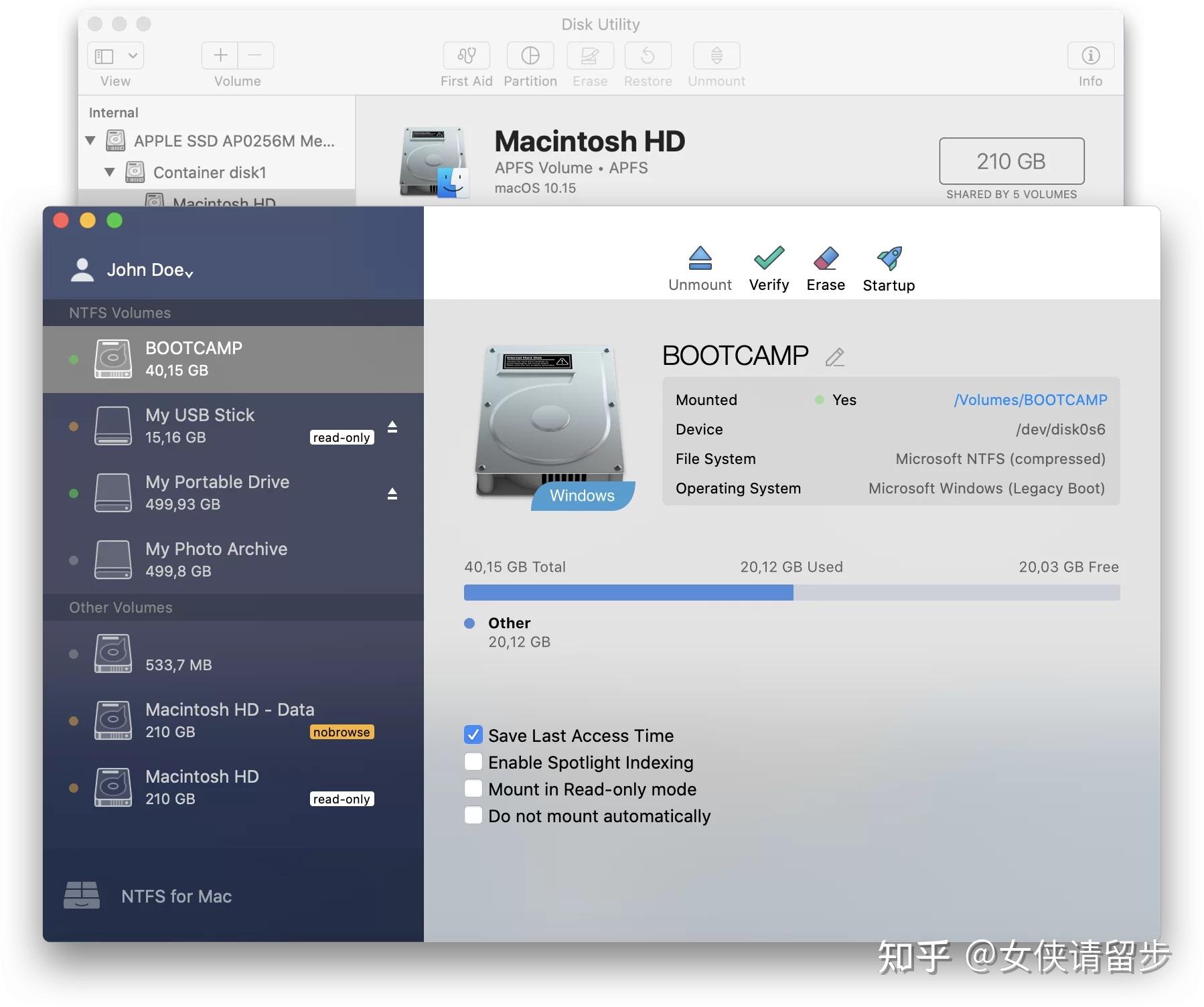Click the Restore icon in Disk Utility

pos(646,64)
